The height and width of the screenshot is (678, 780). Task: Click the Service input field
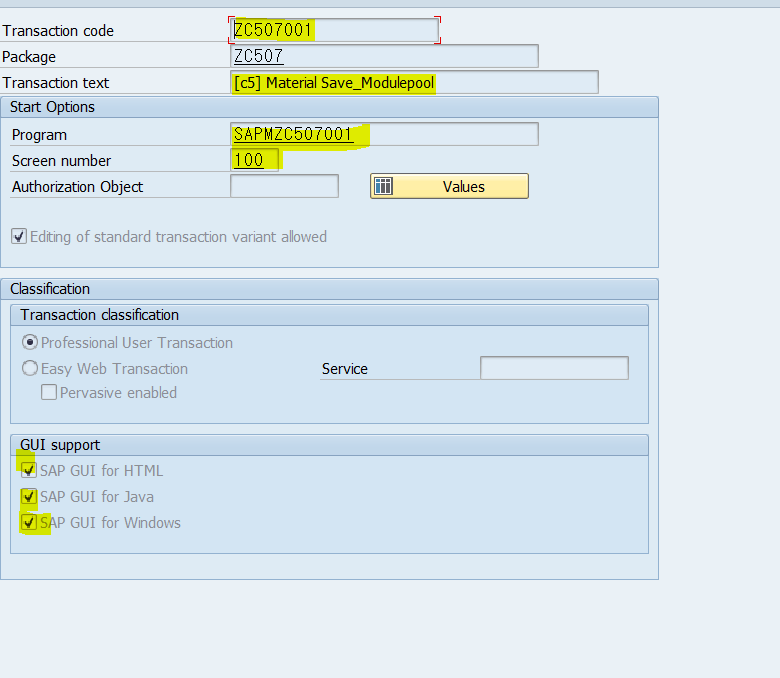click(554, 368)
